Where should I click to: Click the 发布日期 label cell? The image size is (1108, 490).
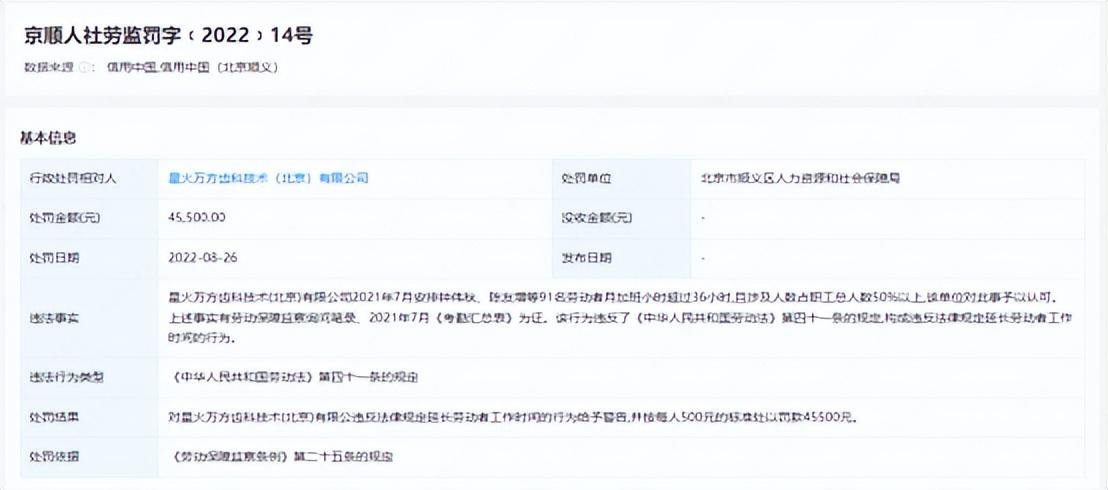coord(622,258)
